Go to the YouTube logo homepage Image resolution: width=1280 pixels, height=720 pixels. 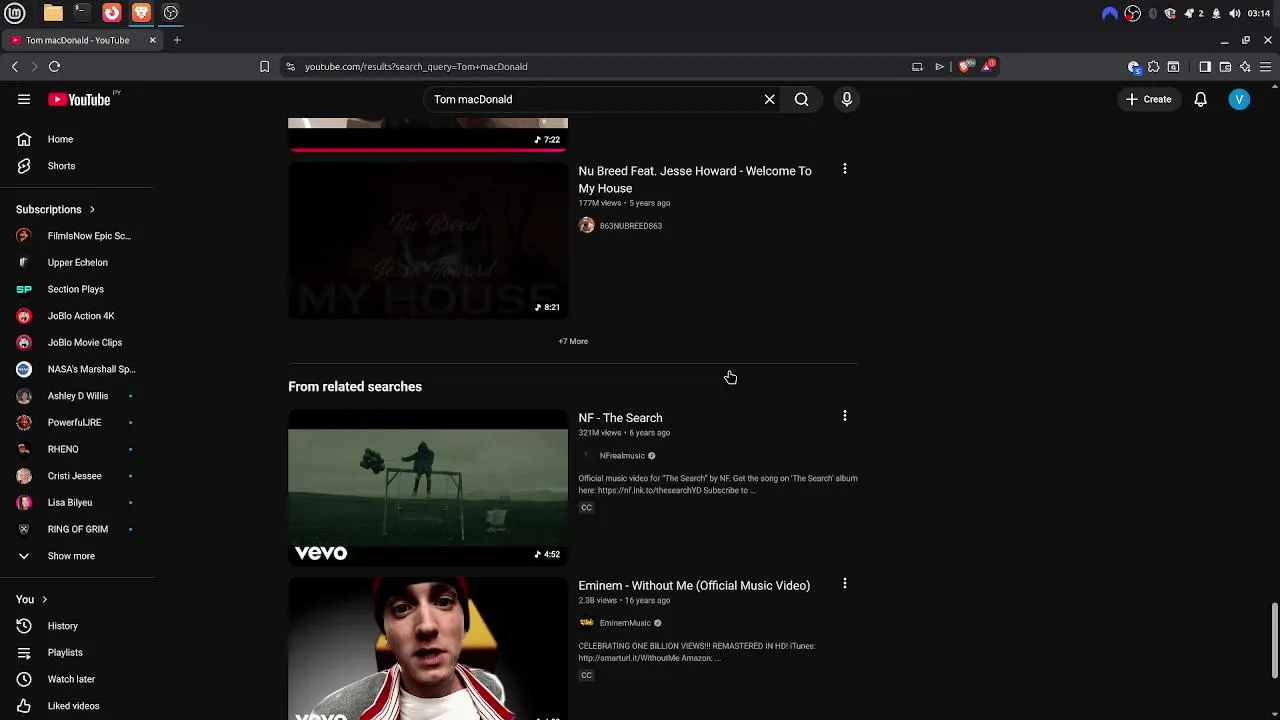79,99
